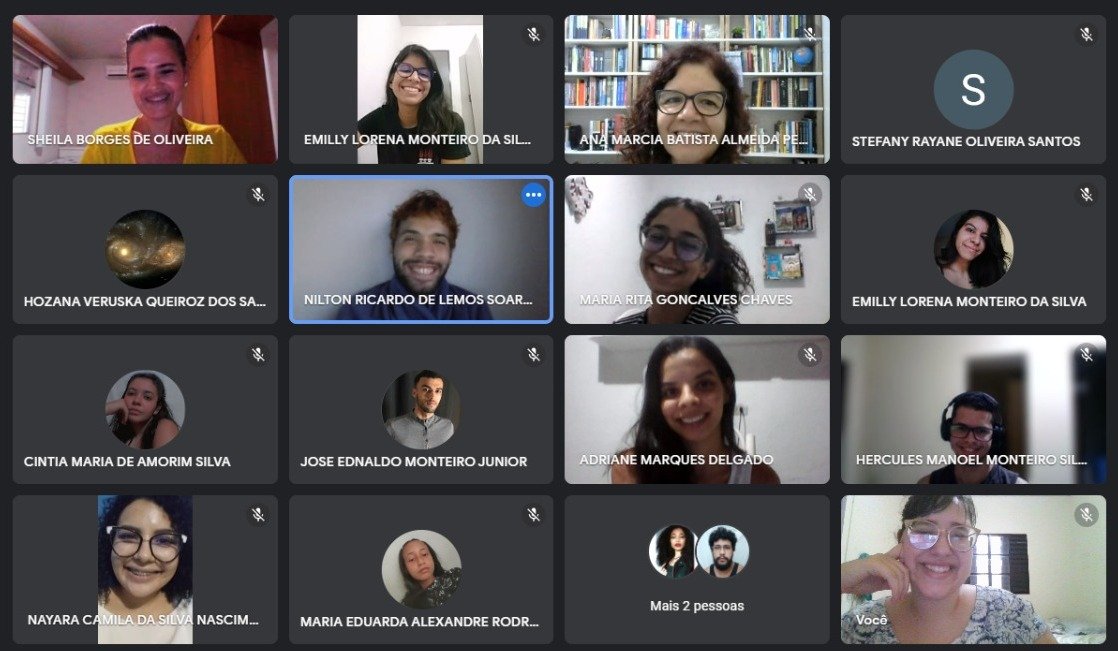Select Jose Ednaldo Monteiro Junior's profile picture
Image resolution: width=1118 pixels, height=651 pixels.
tap(421, 409)
